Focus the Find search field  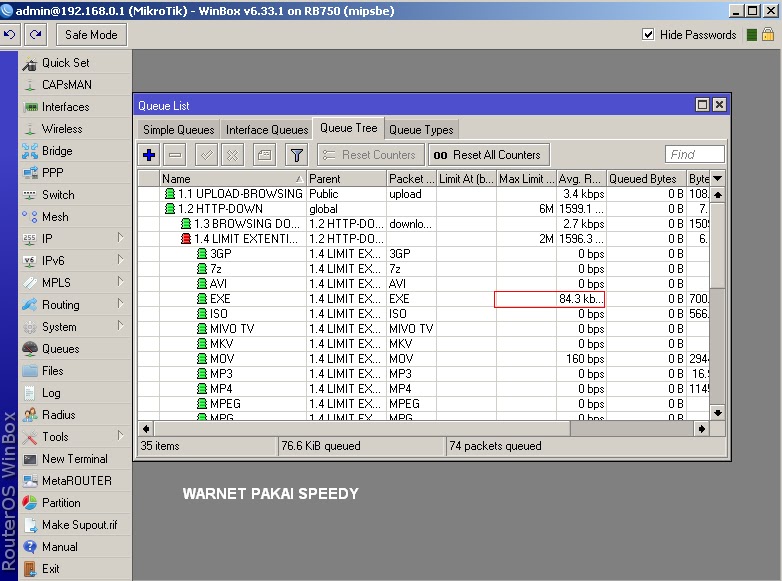[x=694, y=154]
